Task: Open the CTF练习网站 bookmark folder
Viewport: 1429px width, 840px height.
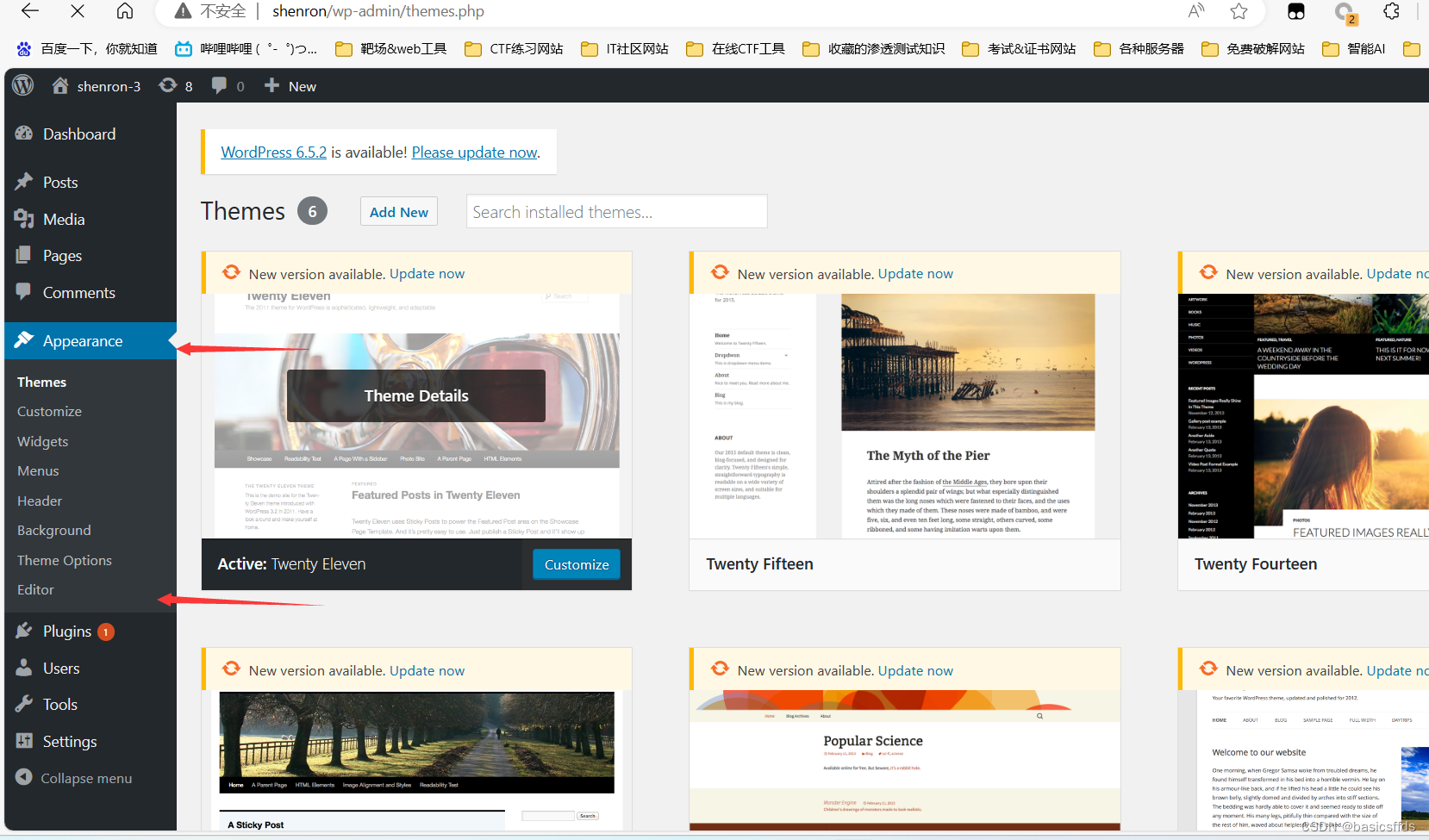Action: (x=514, y=49)
